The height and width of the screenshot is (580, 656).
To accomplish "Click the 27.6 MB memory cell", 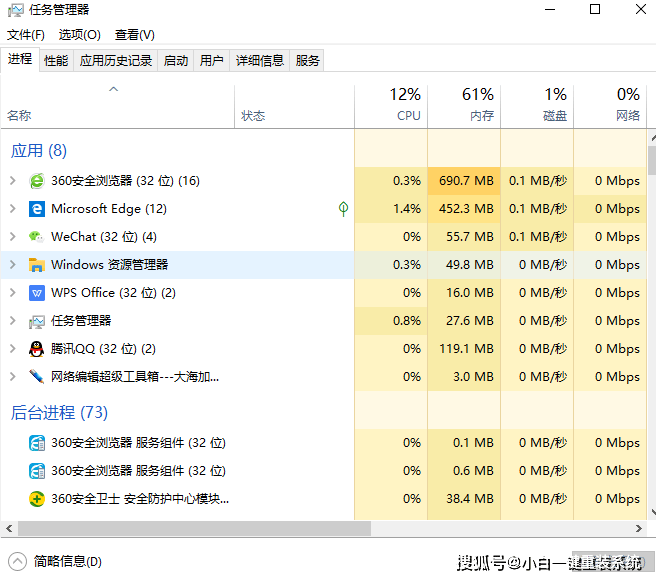I will (464, 321).
